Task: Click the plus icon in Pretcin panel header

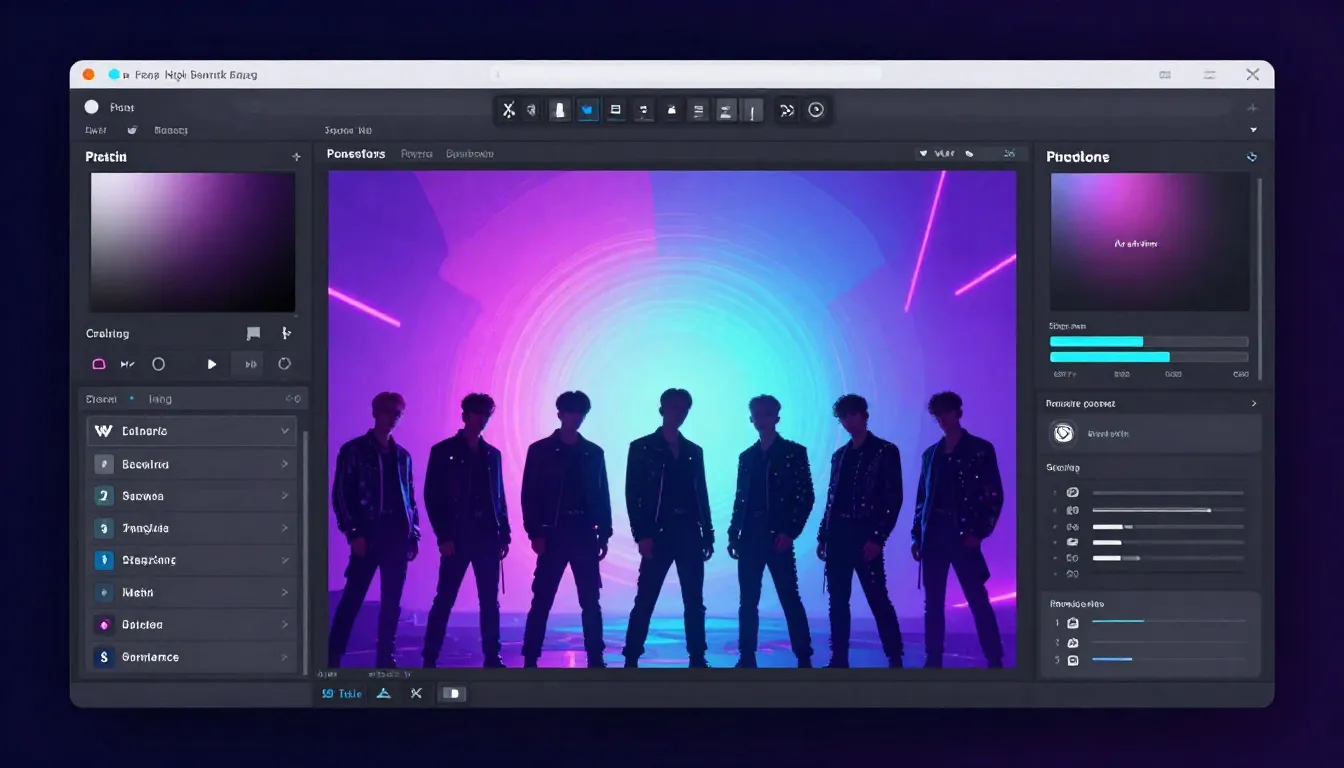Action: pyautogui.click(x=296, y=157)
